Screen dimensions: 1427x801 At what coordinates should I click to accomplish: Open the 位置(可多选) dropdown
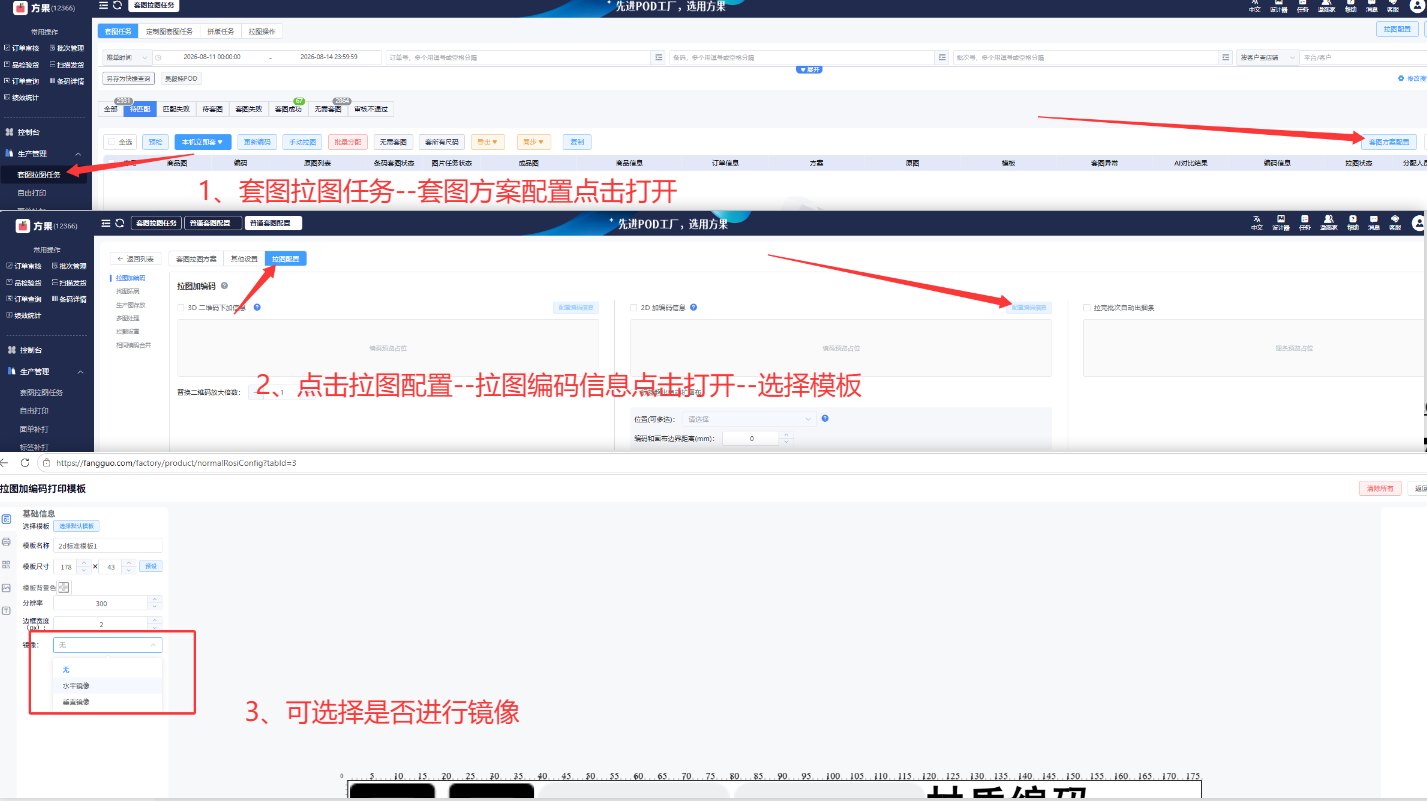pos(748,419)
